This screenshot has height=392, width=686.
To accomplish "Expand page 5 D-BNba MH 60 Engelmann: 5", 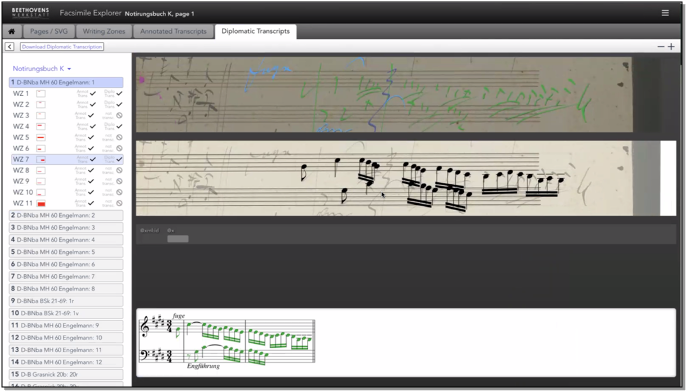I will (x=66, y=252).
